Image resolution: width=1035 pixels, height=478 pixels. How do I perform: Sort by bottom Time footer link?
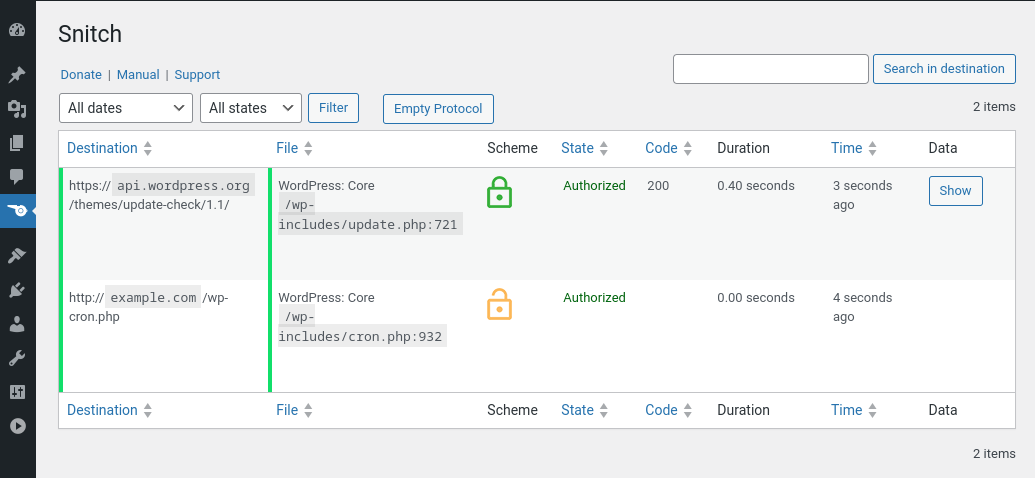tap(847, 410)
